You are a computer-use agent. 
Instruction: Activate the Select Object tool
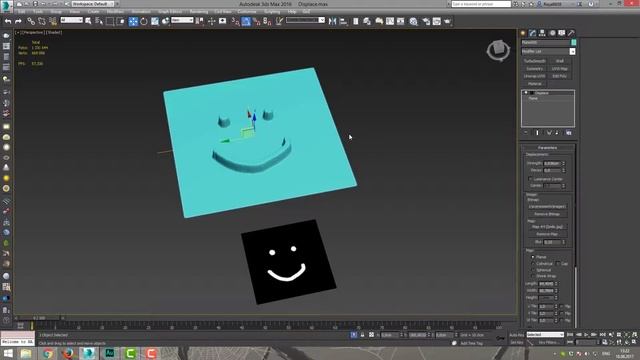(x=88, y=21)
